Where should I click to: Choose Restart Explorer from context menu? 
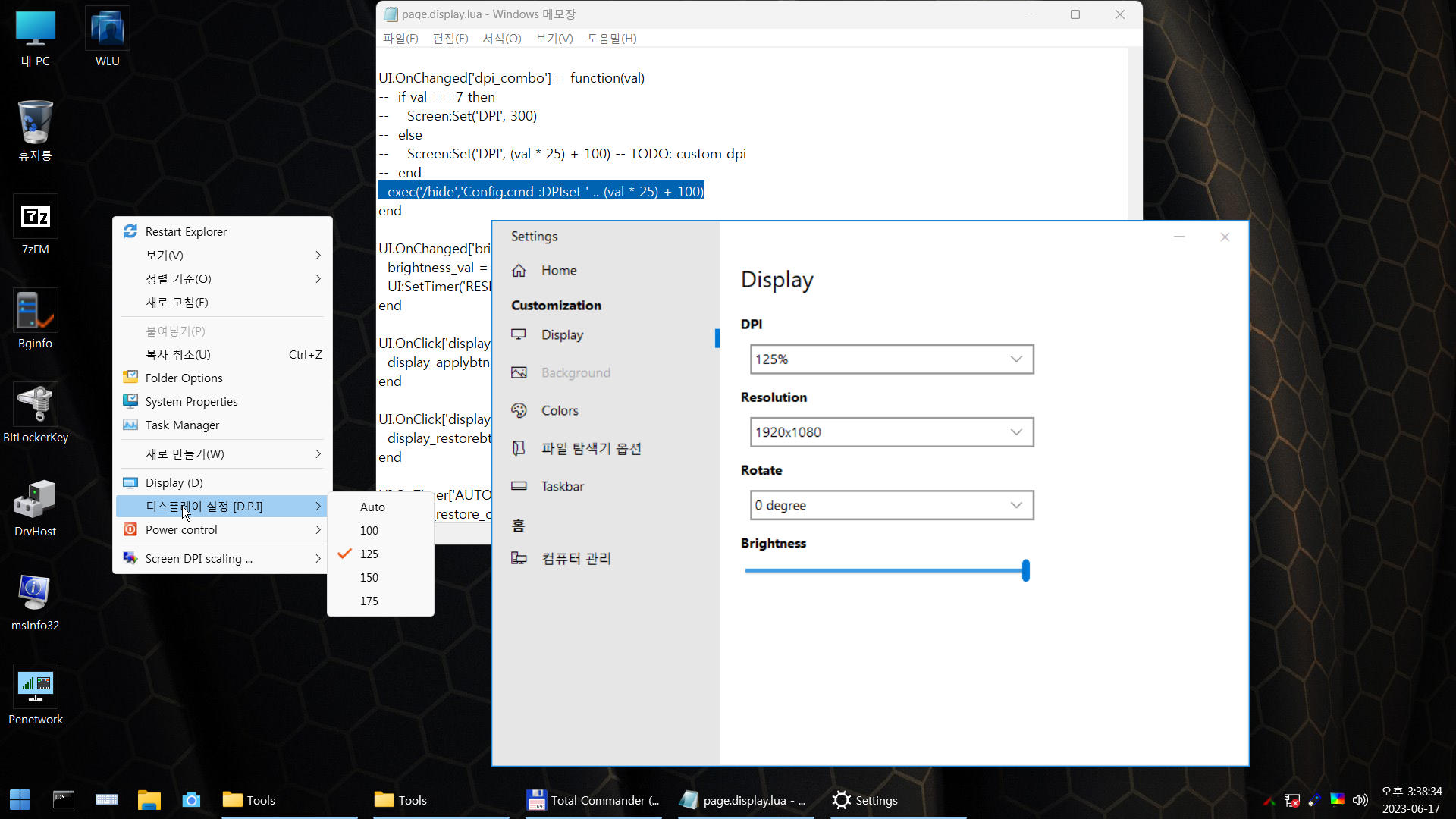pos(222,231)
